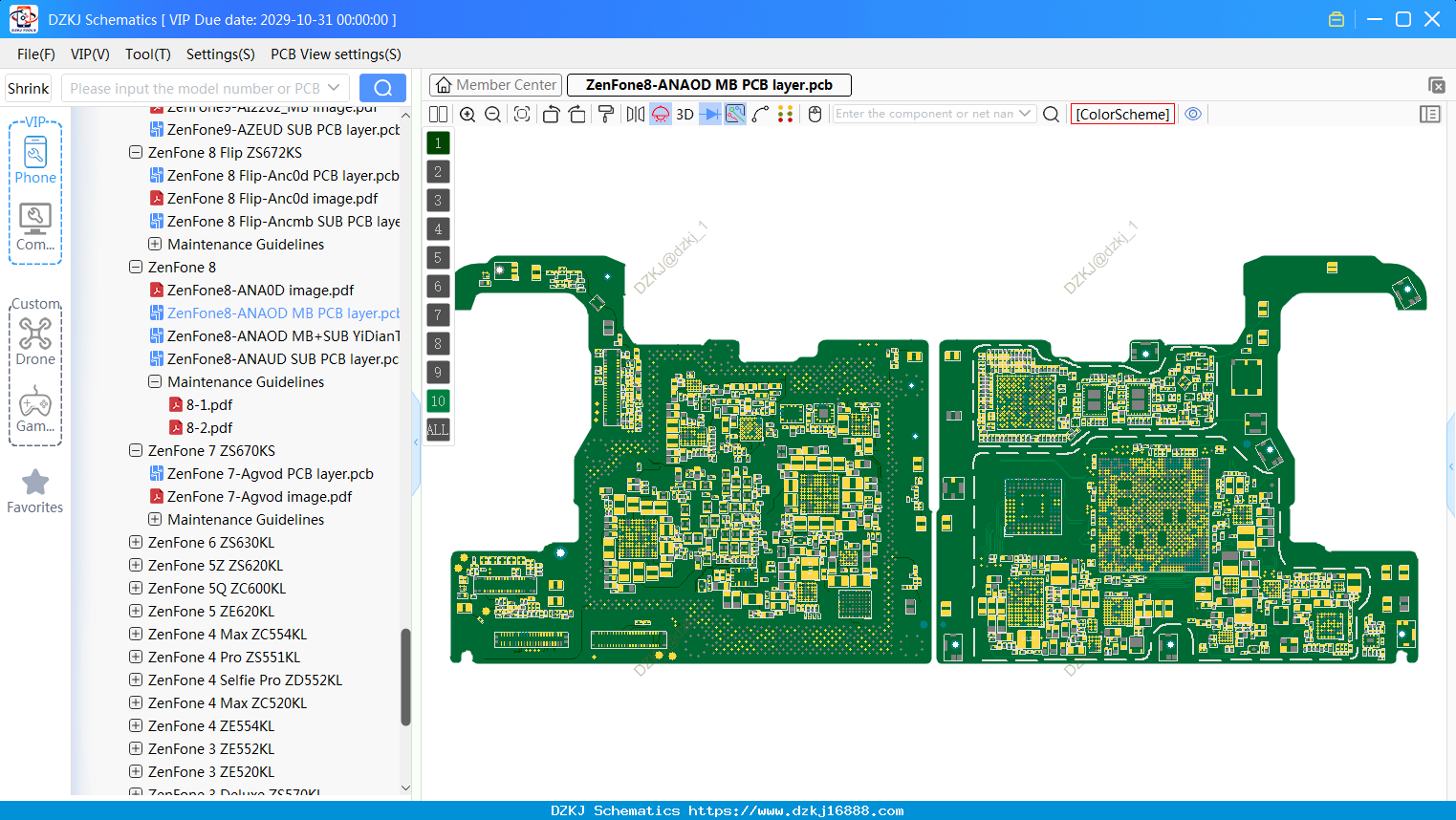Open the Drone category in sidebar
The height and width of the screenshot is (820, 1456).
[35, 341]
